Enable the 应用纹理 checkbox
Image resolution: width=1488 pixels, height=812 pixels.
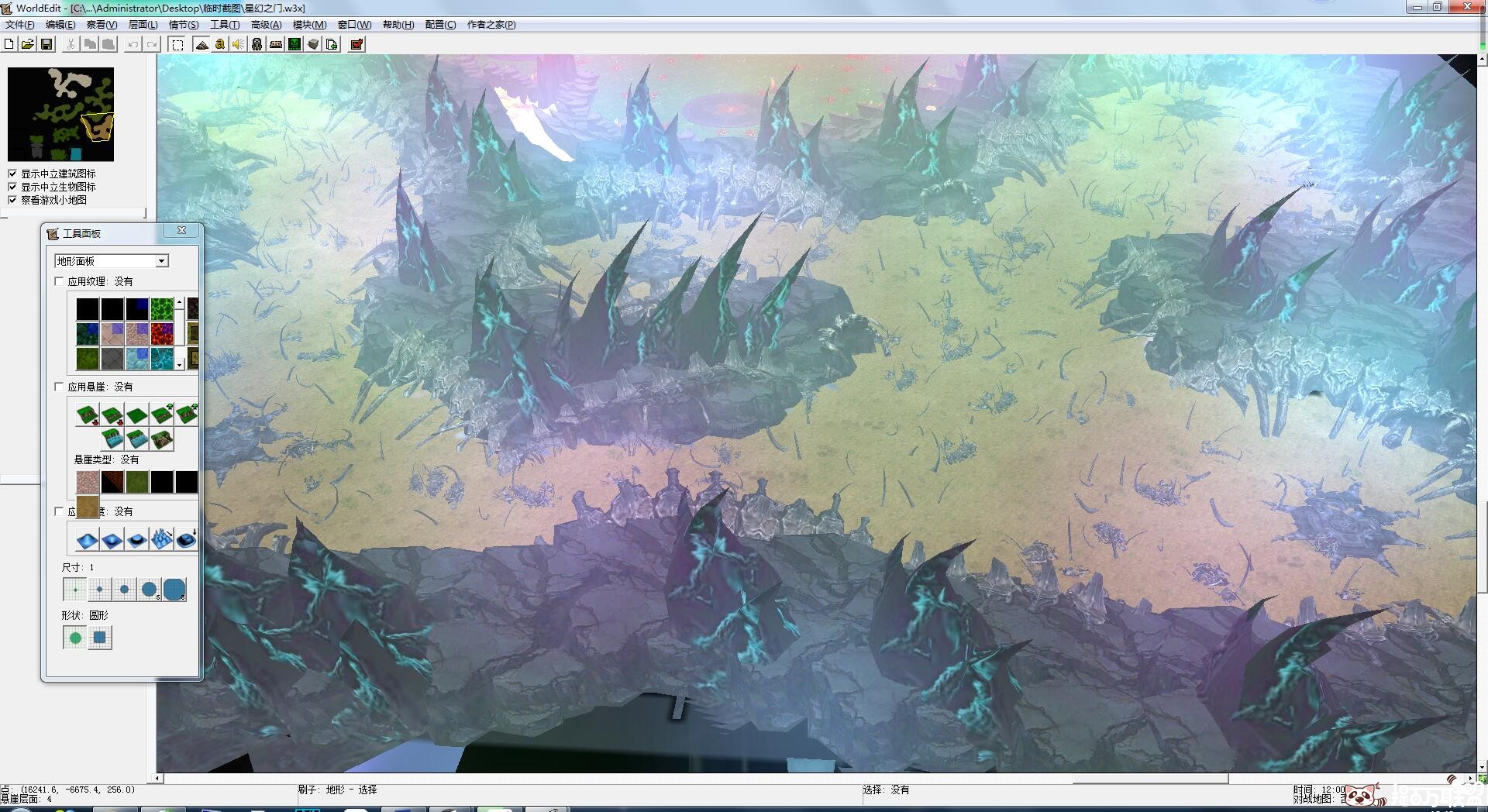(60, 281)
